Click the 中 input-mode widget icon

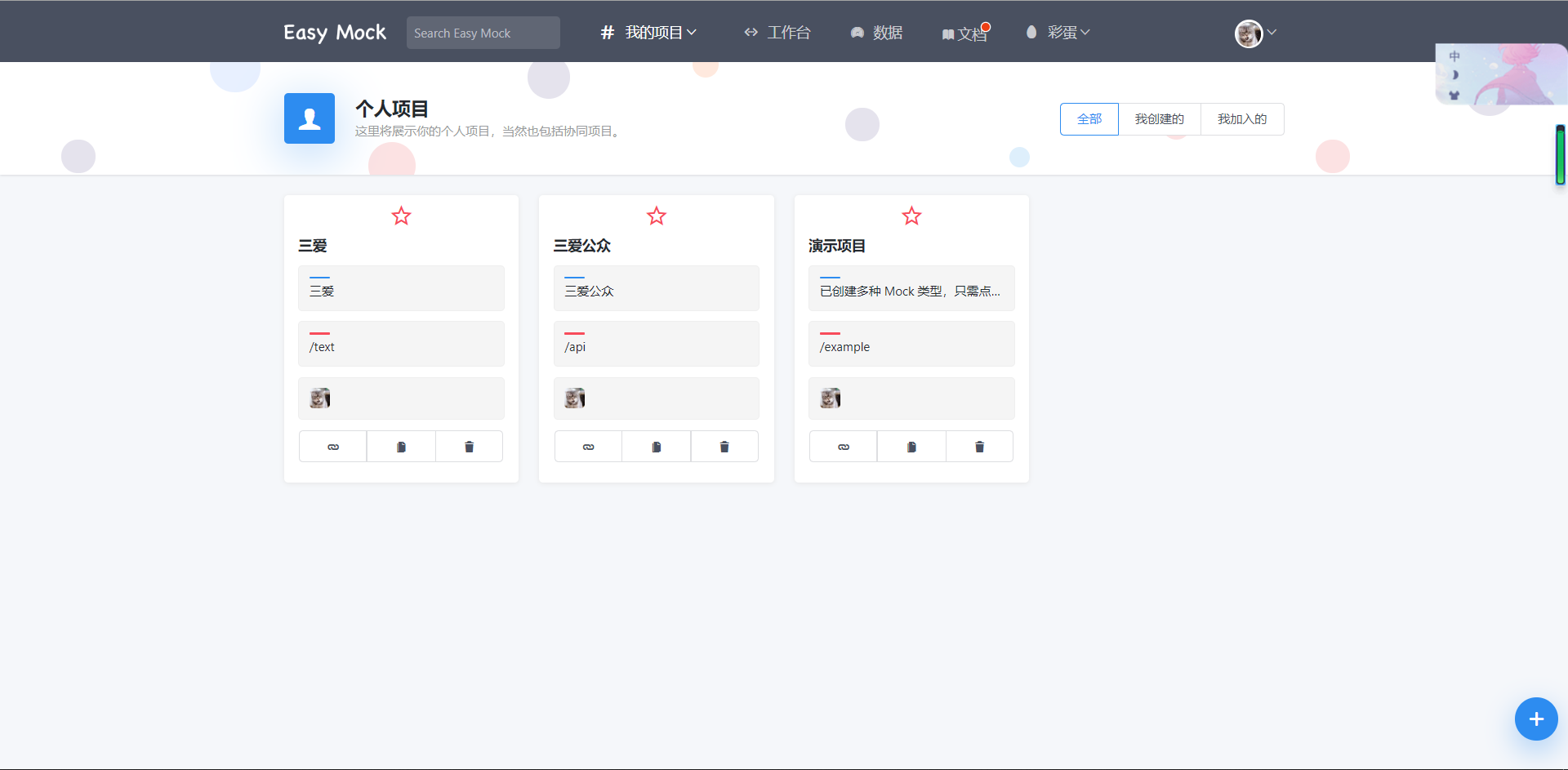click(x=1454, y=56)
